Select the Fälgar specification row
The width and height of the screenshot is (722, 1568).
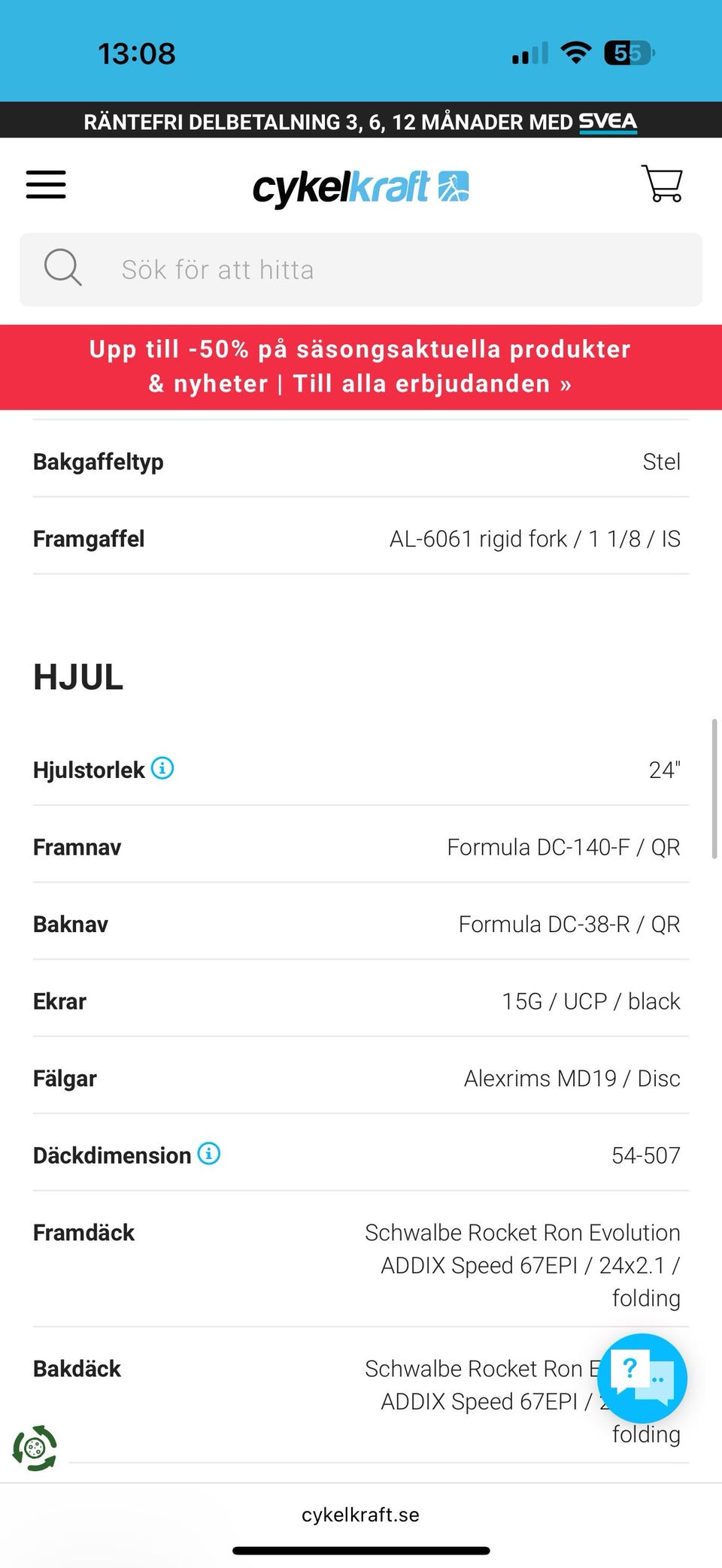click(361, 1079)
